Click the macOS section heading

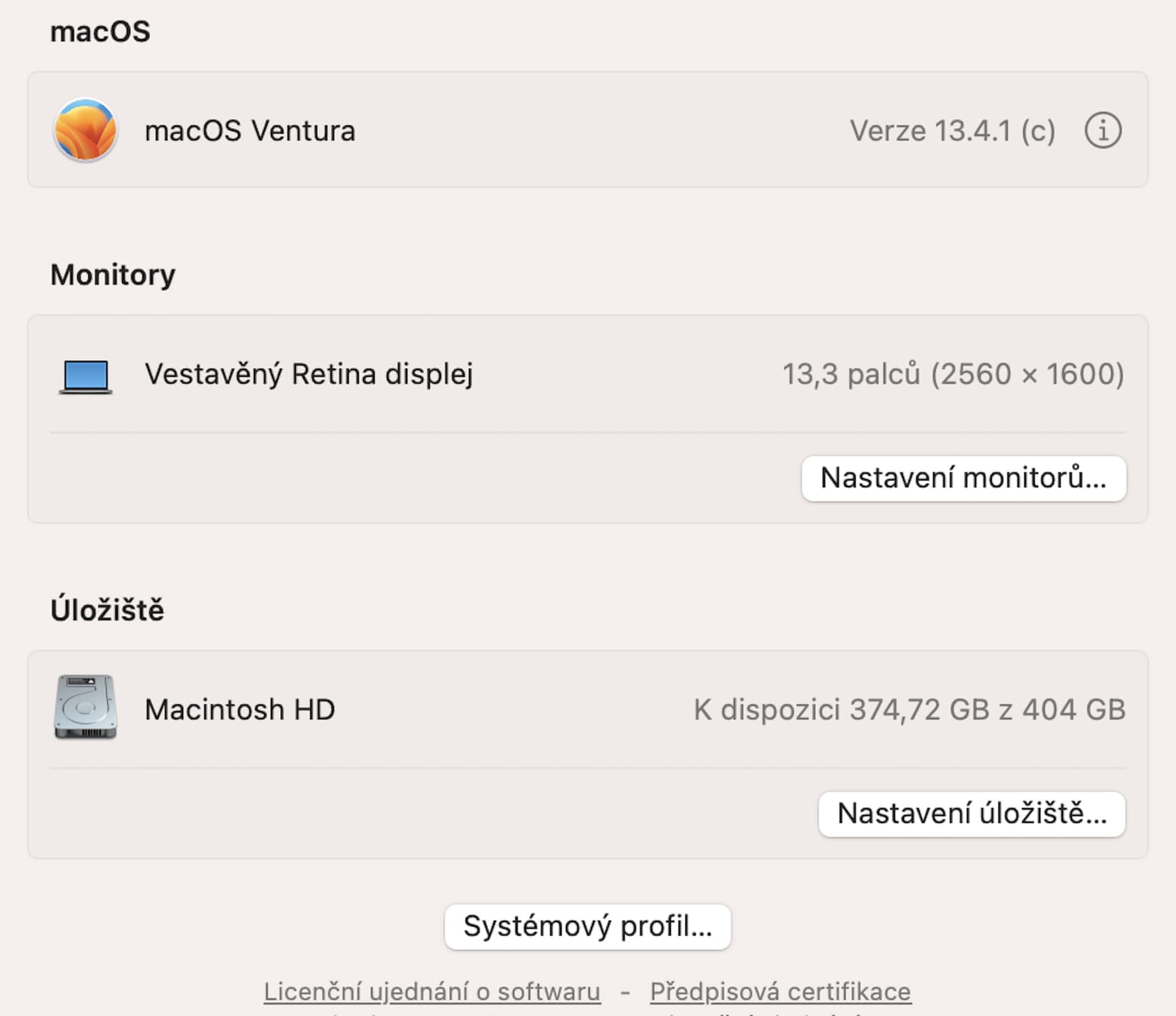[x=101, y=32]
